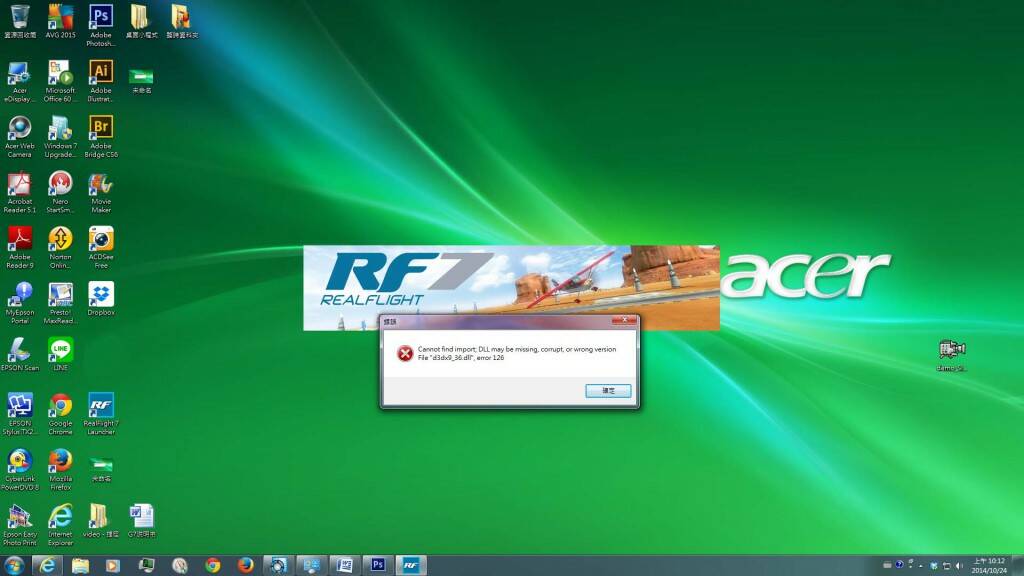Open the Windows 7 Upgrade desktop shortcut

click(60, 136)
